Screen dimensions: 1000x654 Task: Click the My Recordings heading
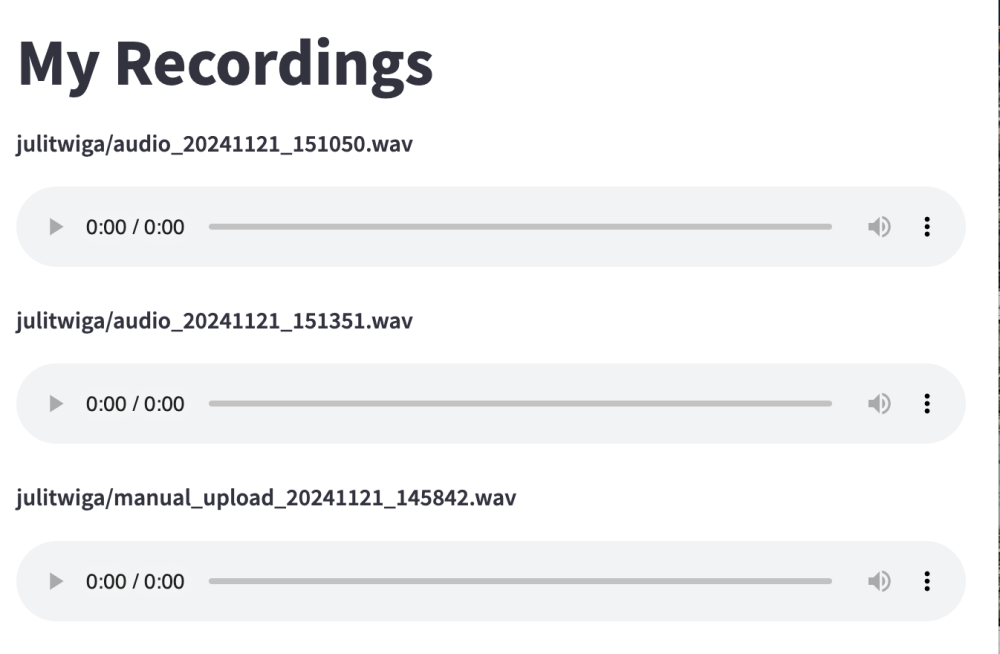tap(226, 62)
